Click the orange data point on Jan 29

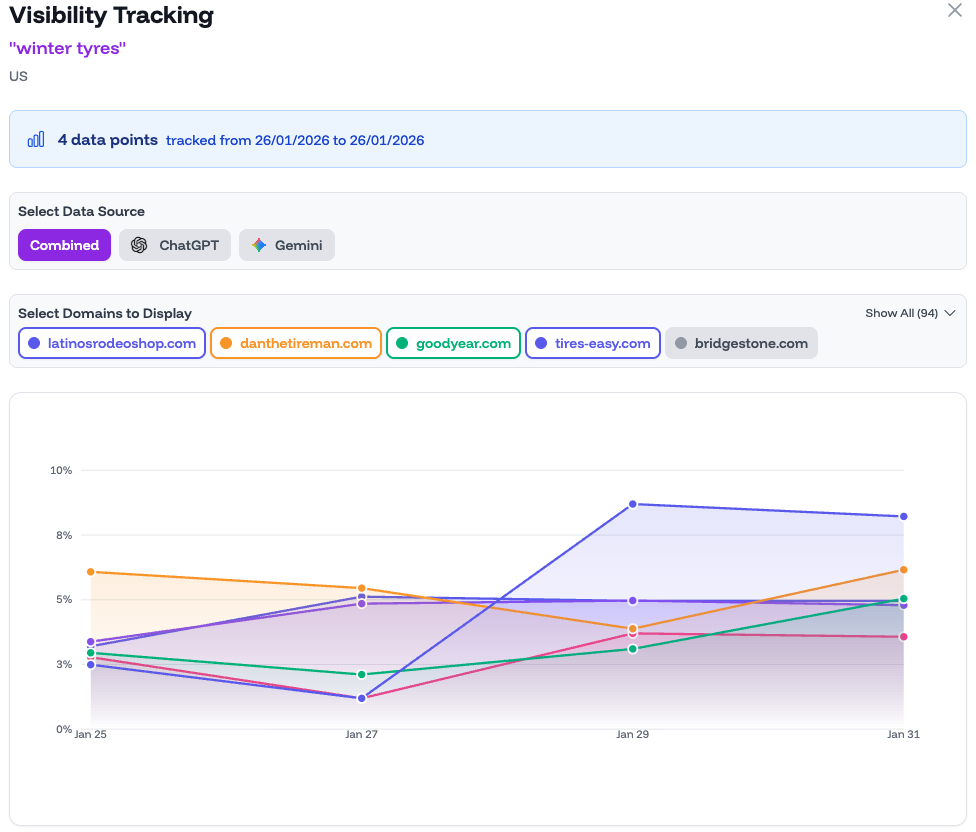tap(633, 629)
